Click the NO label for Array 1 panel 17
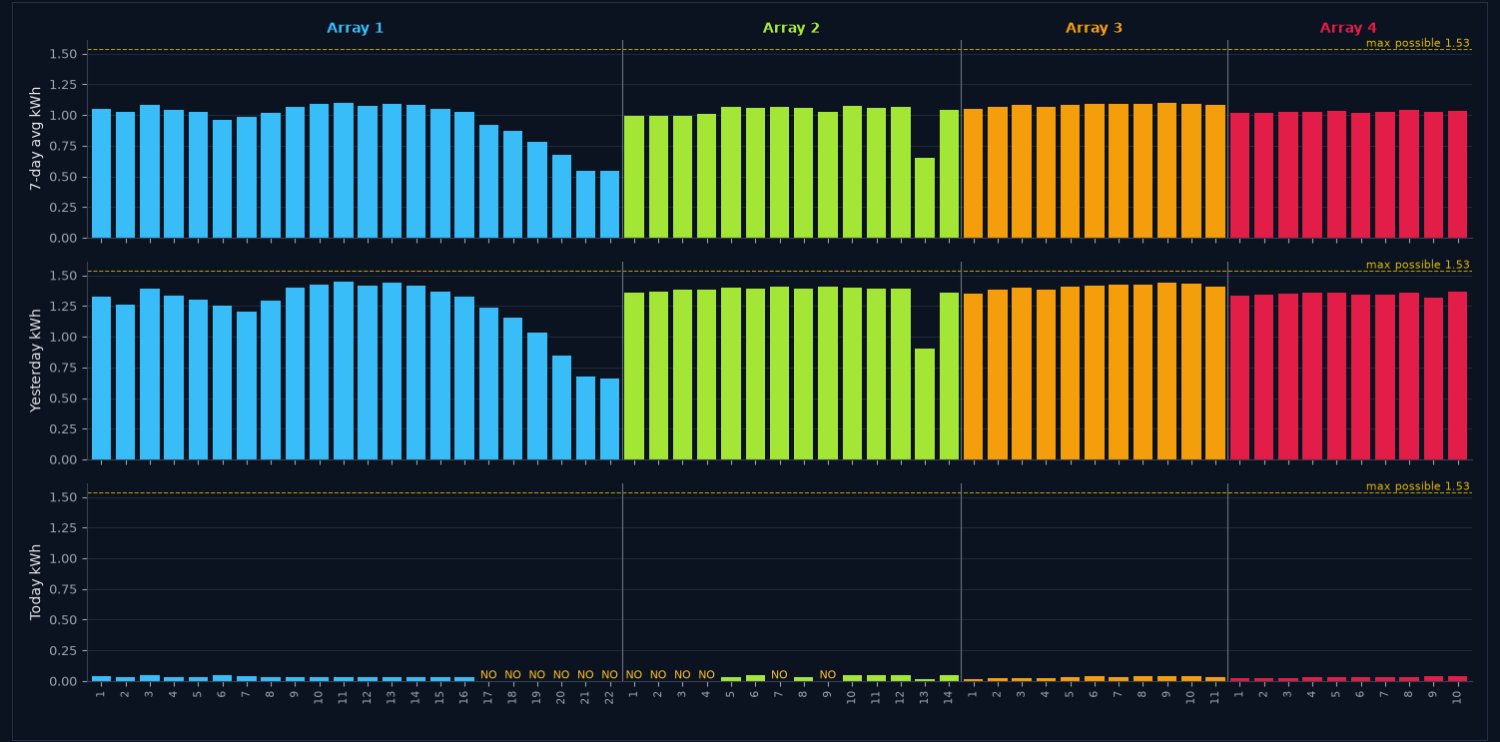Image resolution: width=1500 pixels, height=742 pixels. (x=488, y=675)
